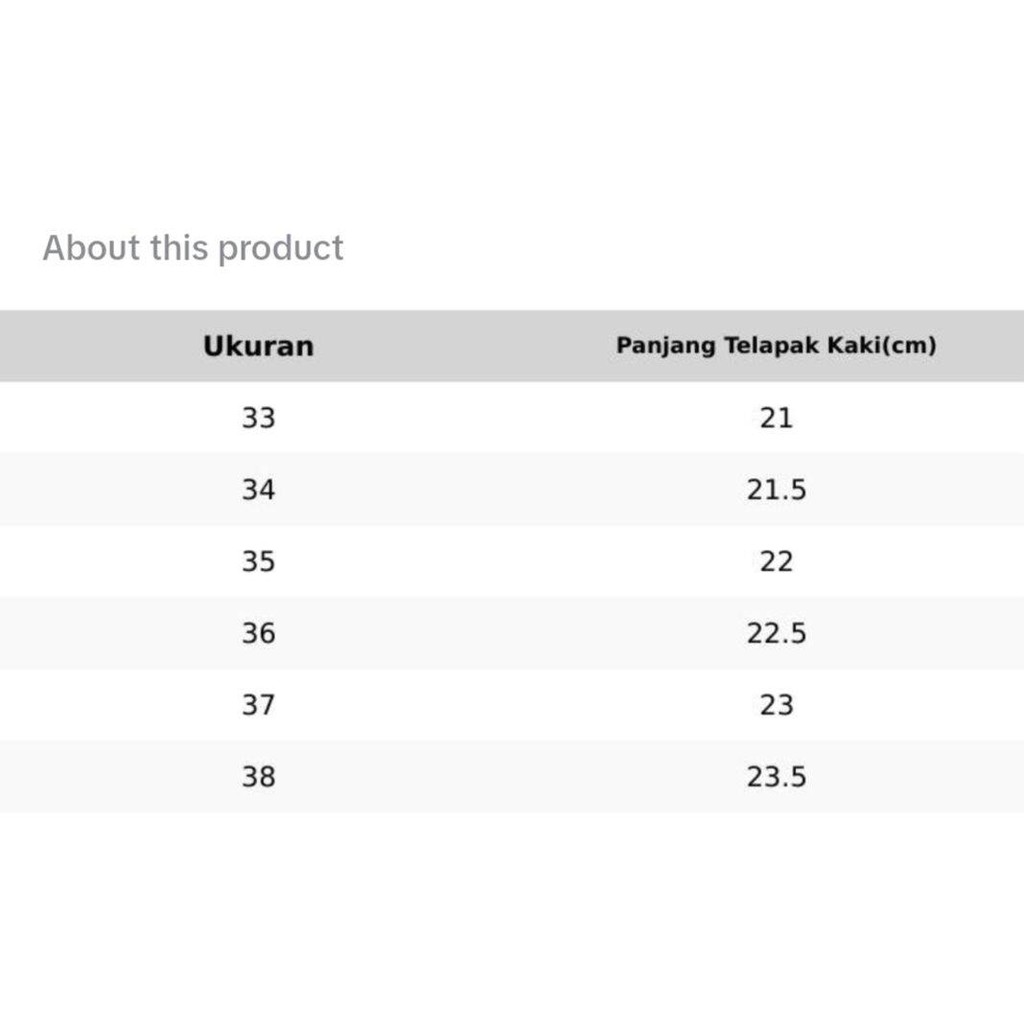Click the word About in heading
This screenshot has height=1024, width=1024.
coord(92,248)
